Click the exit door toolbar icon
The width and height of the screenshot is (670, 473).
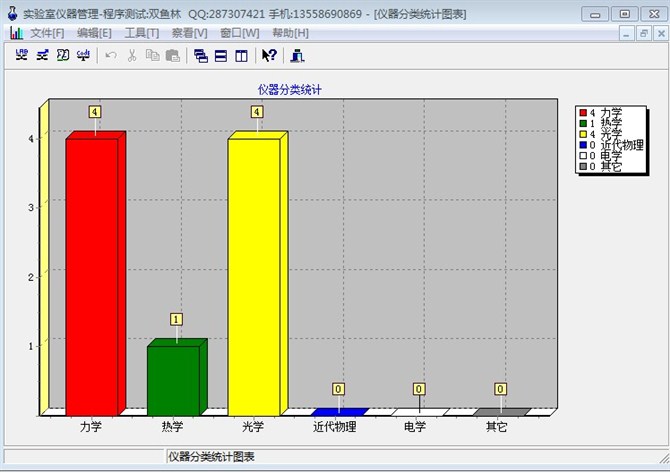[x=297, y=56]
